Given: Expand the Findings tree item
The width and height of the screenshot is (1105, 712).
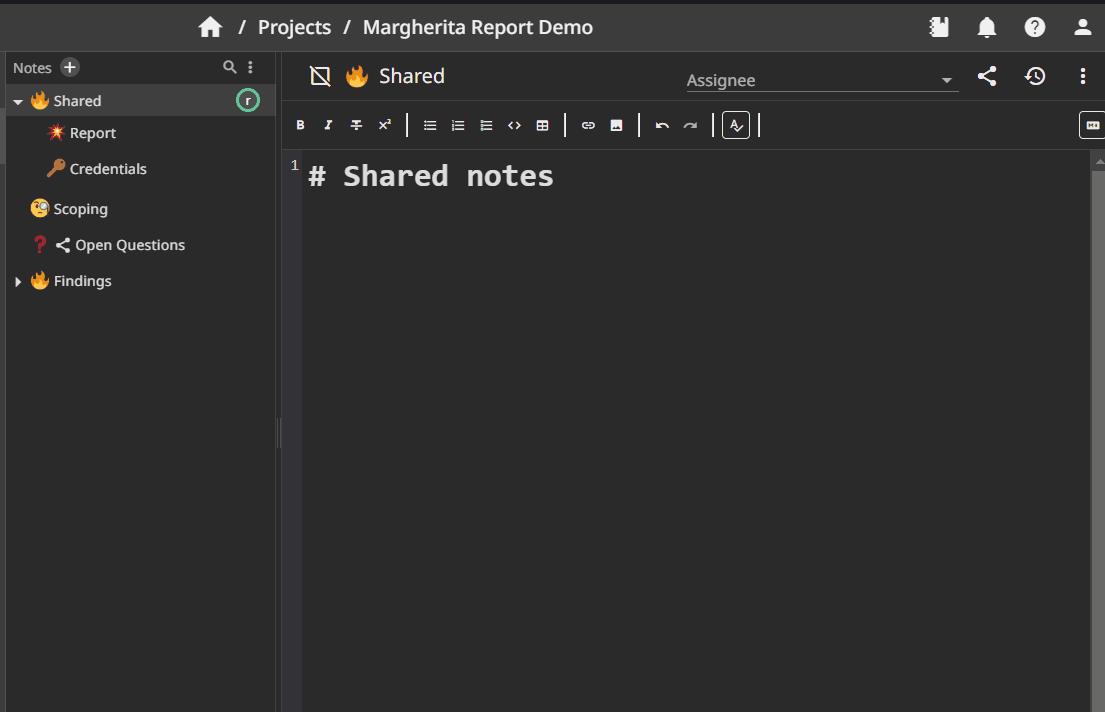Looking at the screenshot, I should coord(18,281).
